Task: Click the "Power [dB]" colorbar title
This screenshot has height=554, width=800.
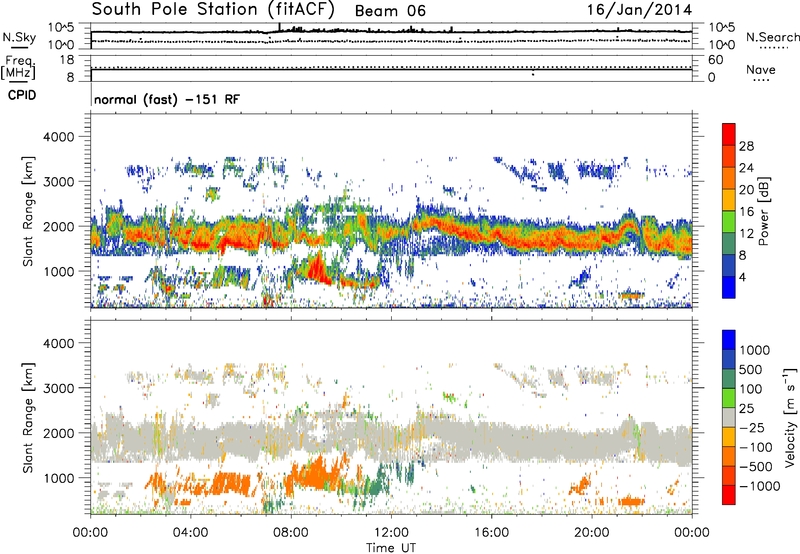Action: click(x=764, y=211)
